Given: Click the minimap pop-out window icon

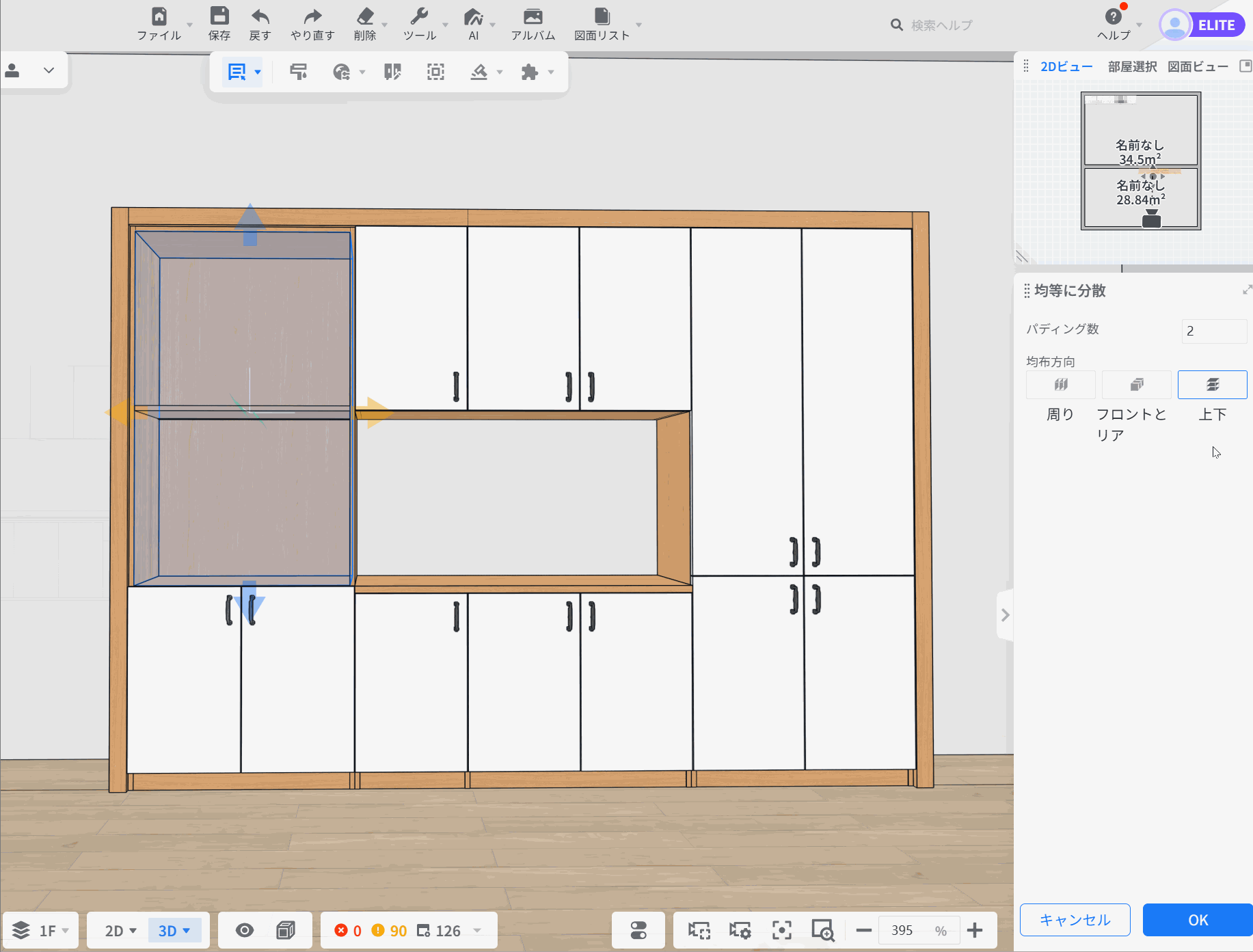Looking at the screenshot, I should 1245,66.
